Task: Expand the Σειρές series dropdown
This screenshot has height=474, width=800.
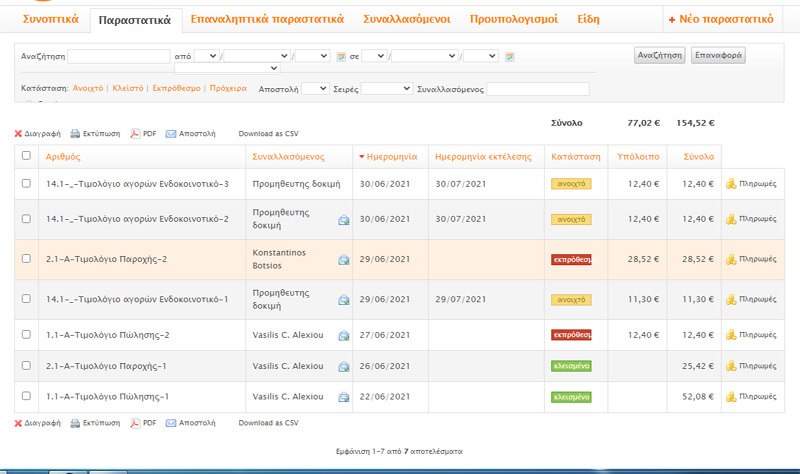Action: click(386, 89)
